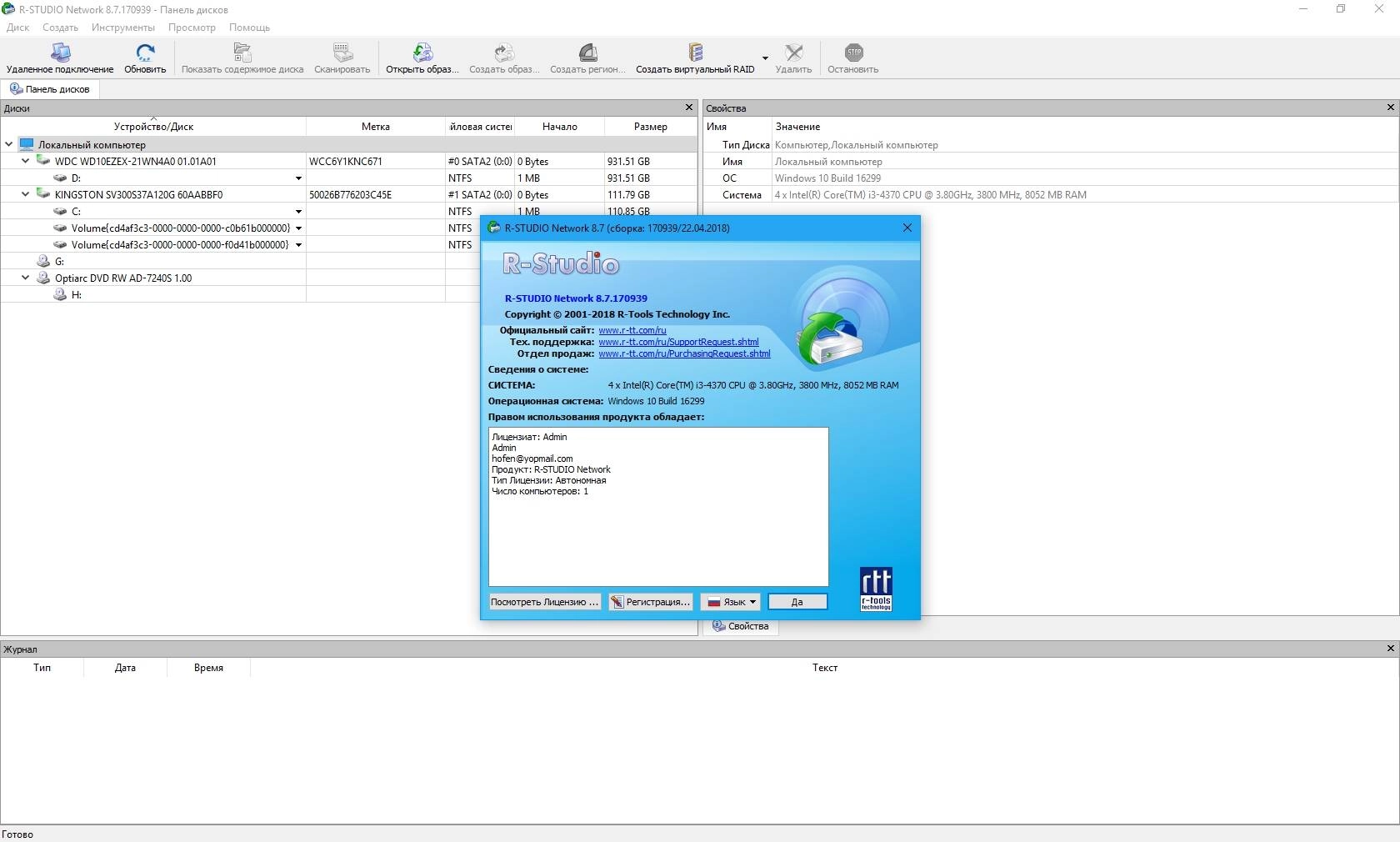Collapse the Optiarc DVD RW node
The image size is (1400, 842).
(x=25, y=278)
